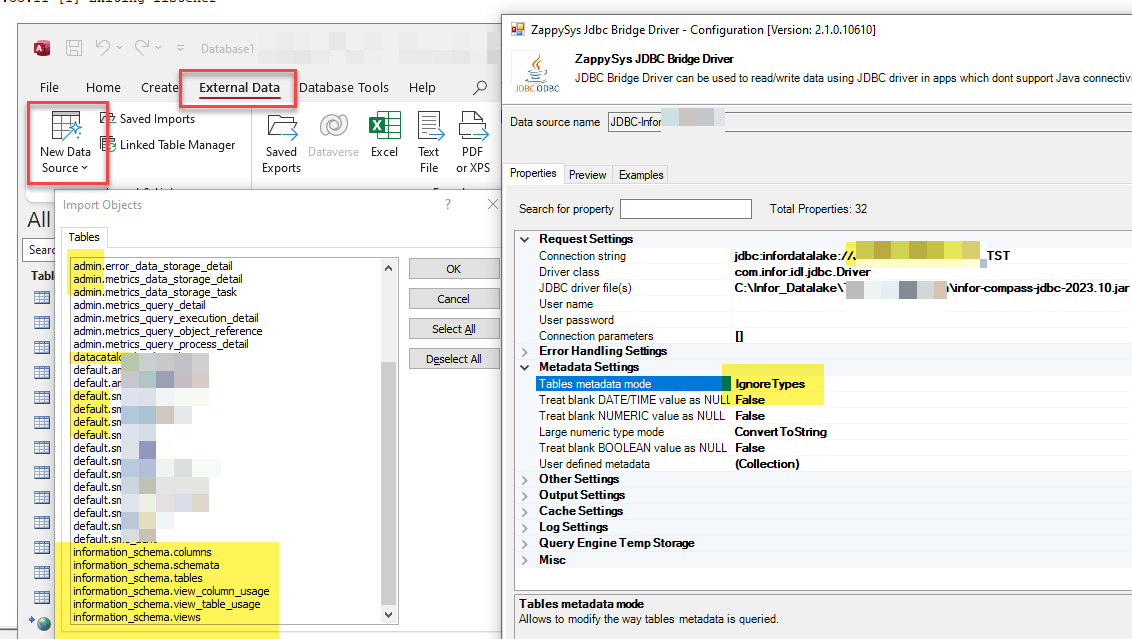Select admin.metrics_query_object_reference table

[167, 331]
